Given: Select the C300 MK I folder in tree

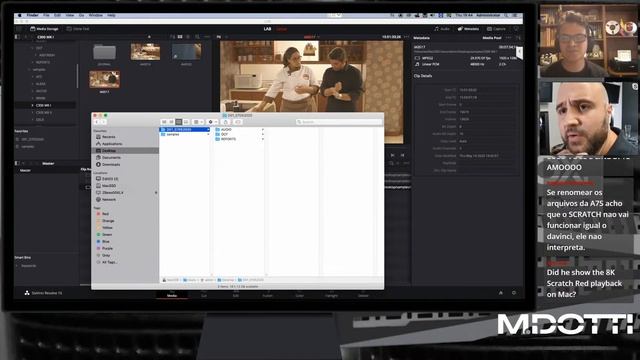Looking at the screenshot, I should point(44,105).
